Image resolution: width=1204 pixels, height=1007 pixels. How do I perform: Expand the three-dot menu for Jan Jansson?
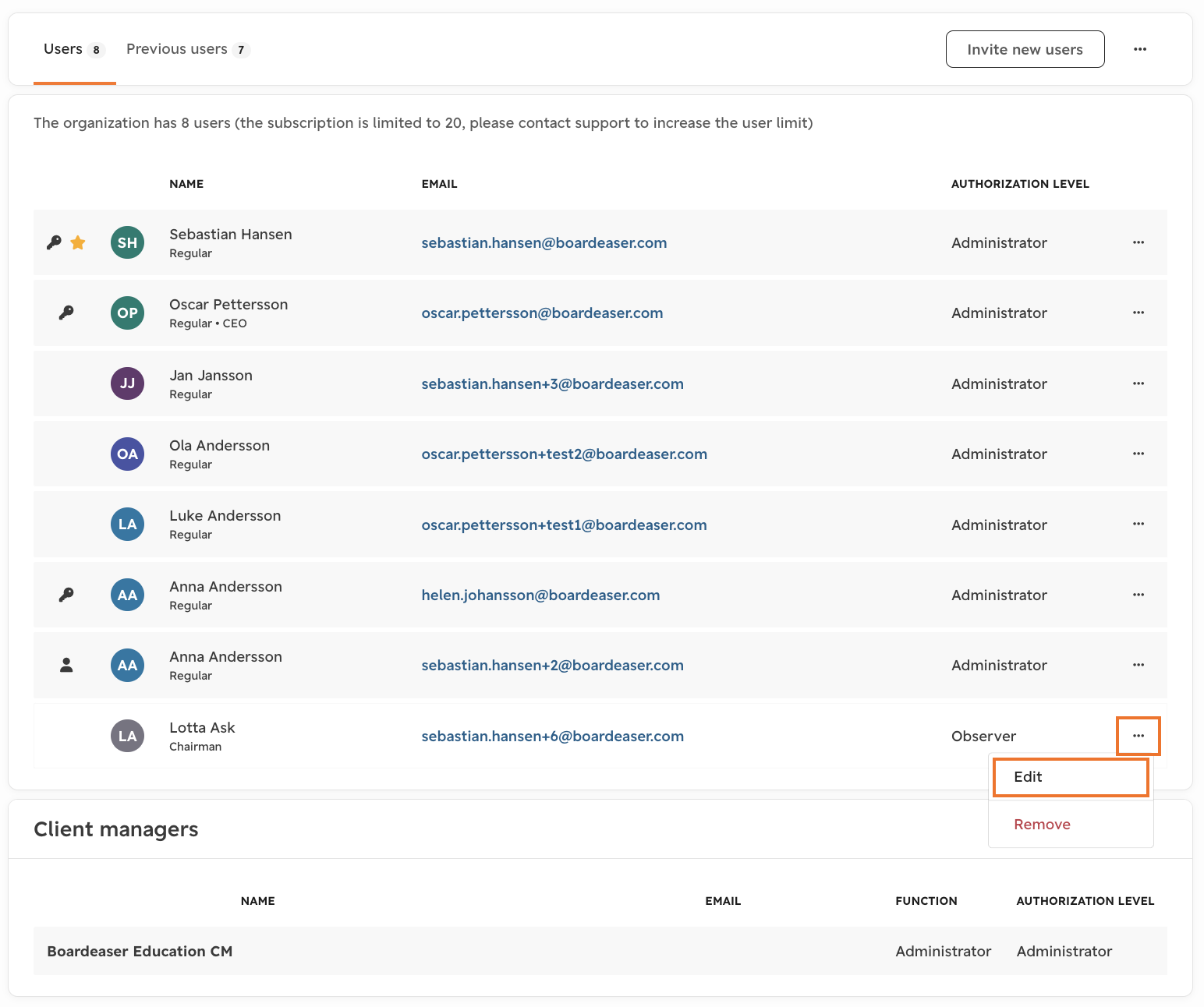(x=1138, y=383)
